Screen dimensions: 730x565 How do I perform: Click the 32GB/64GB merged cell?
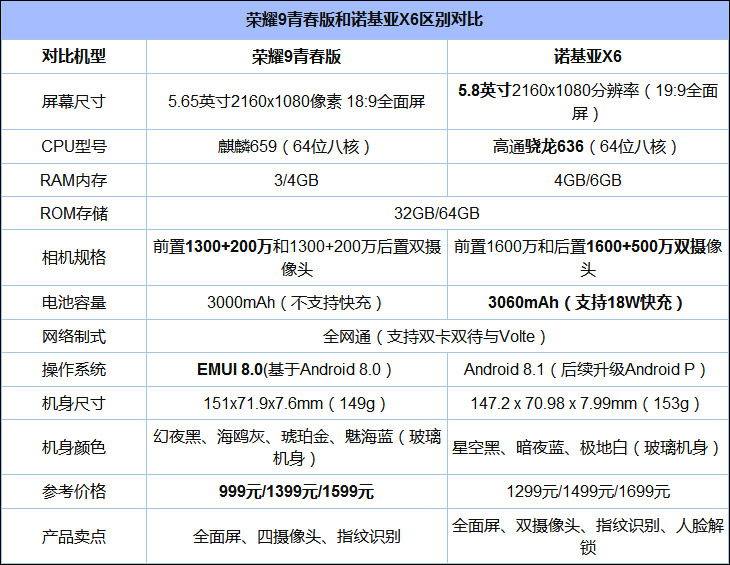click(x=437, y=213)
